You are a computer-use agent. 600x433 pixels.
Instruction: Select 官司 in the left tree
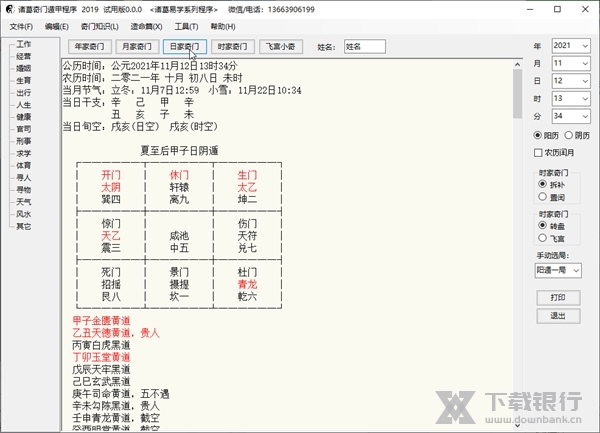[23, 129]
